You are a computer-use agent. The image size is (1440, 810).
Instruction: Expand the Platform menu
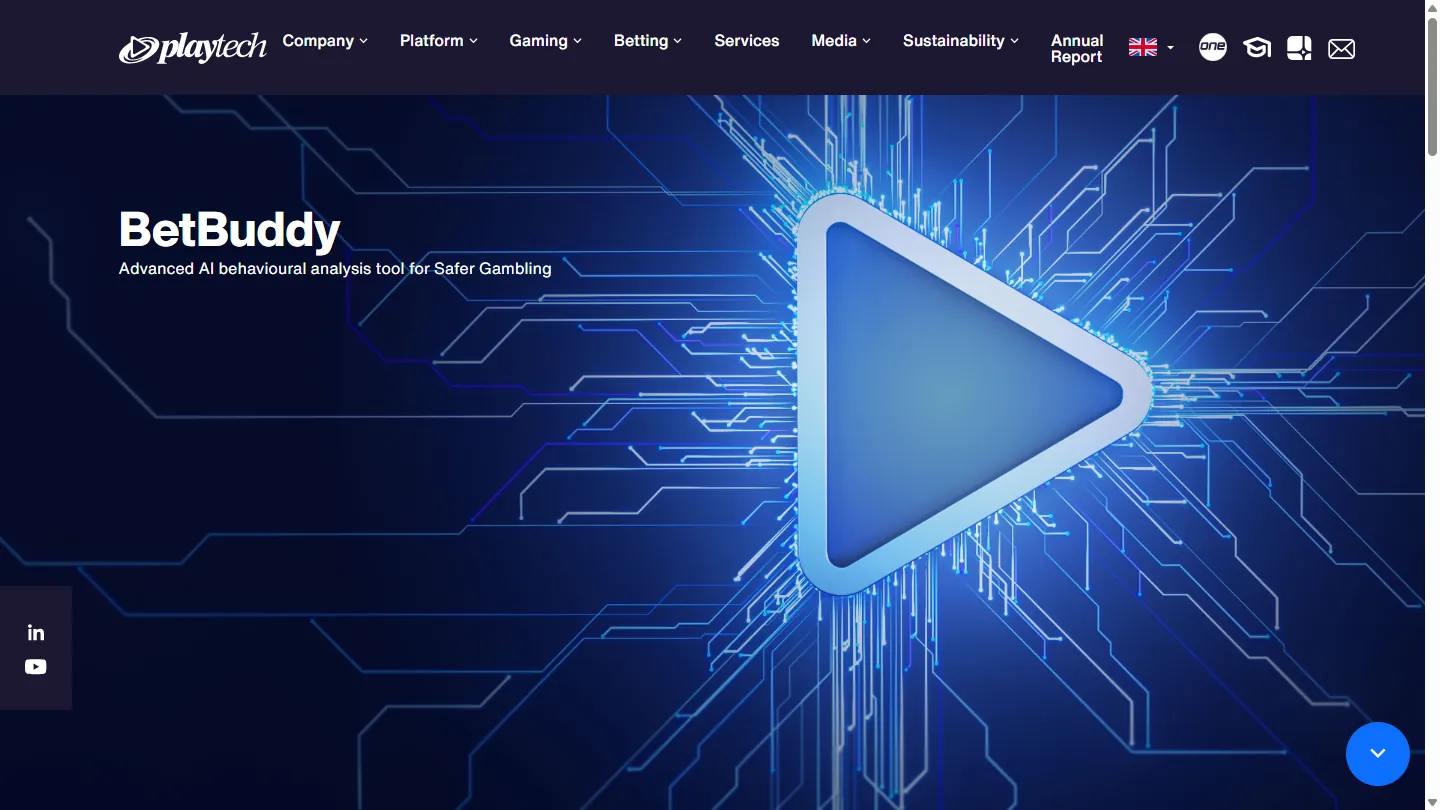(x=439, y=41)
